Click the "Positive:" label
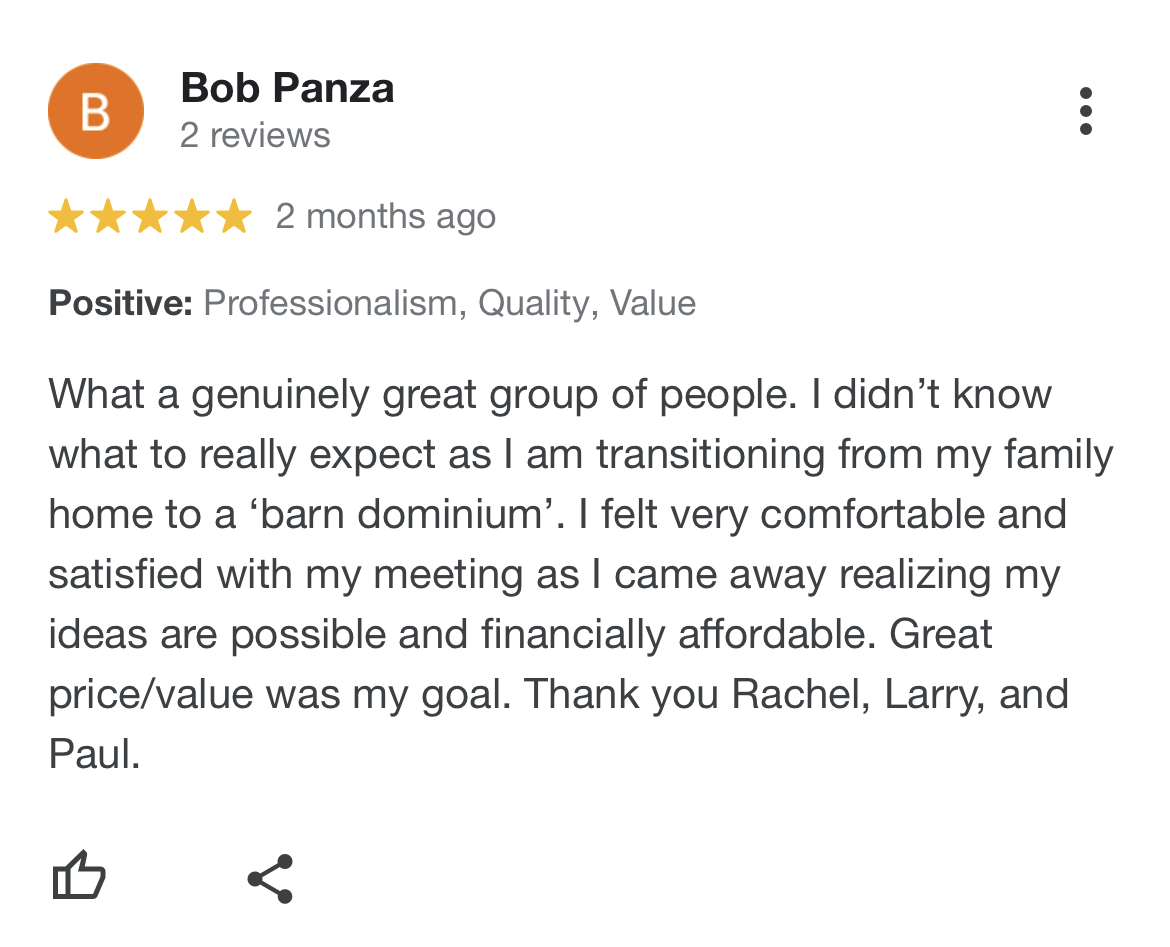Image resolution: width=1170 pixels, height=947 pixels. pyautogui.click(x=120, y=303)
